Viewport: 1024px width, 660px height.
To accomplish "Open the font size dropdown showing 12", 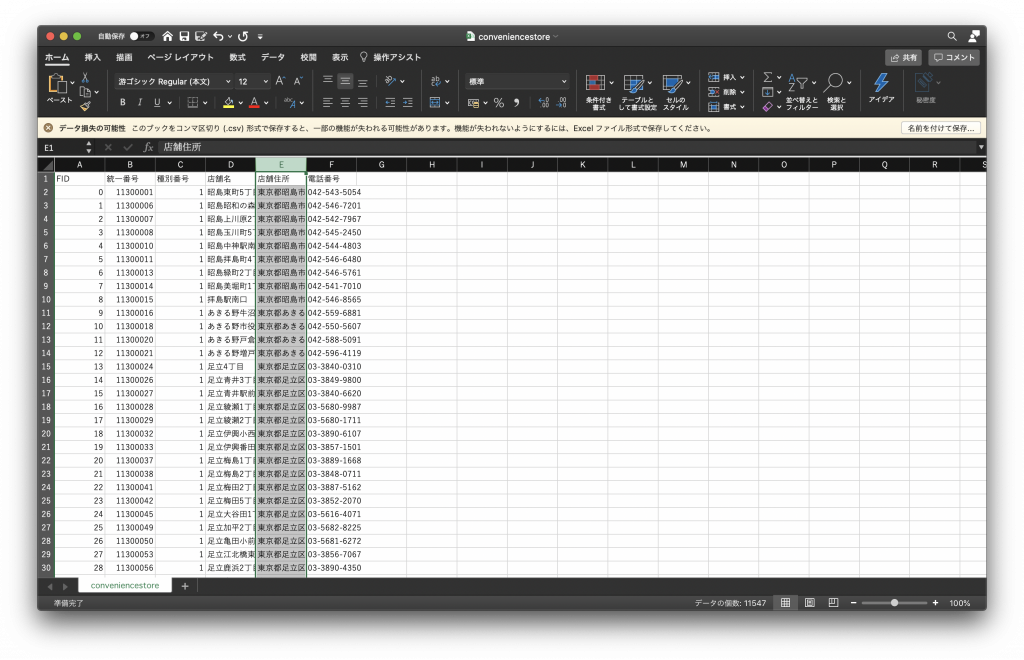I will [253, 82].
